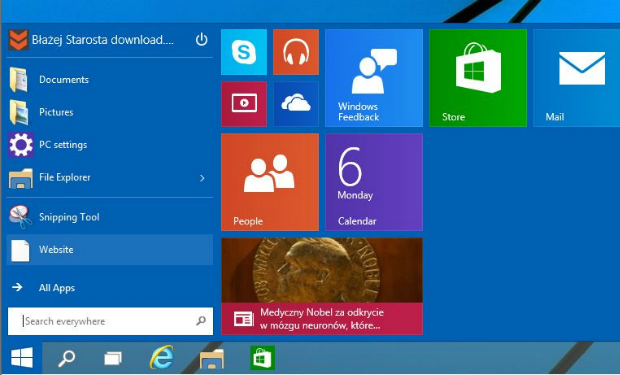The image size is (620, 375).
Task: Focus the Search everywhere field
Action: 110,321
